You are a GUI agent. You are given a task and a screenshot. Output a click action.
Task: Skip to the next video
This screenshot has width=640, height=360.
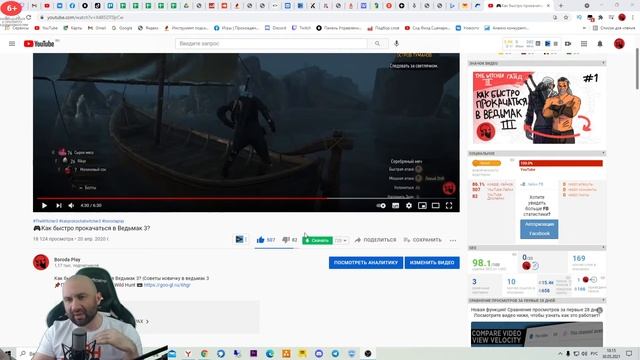point(58,205)
